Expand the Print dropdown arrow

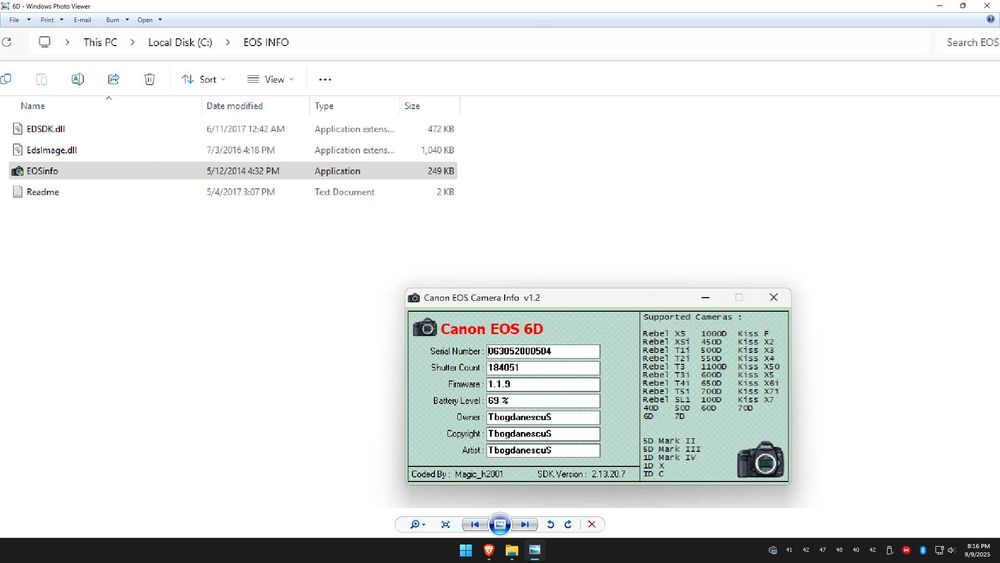click(62, 20)
